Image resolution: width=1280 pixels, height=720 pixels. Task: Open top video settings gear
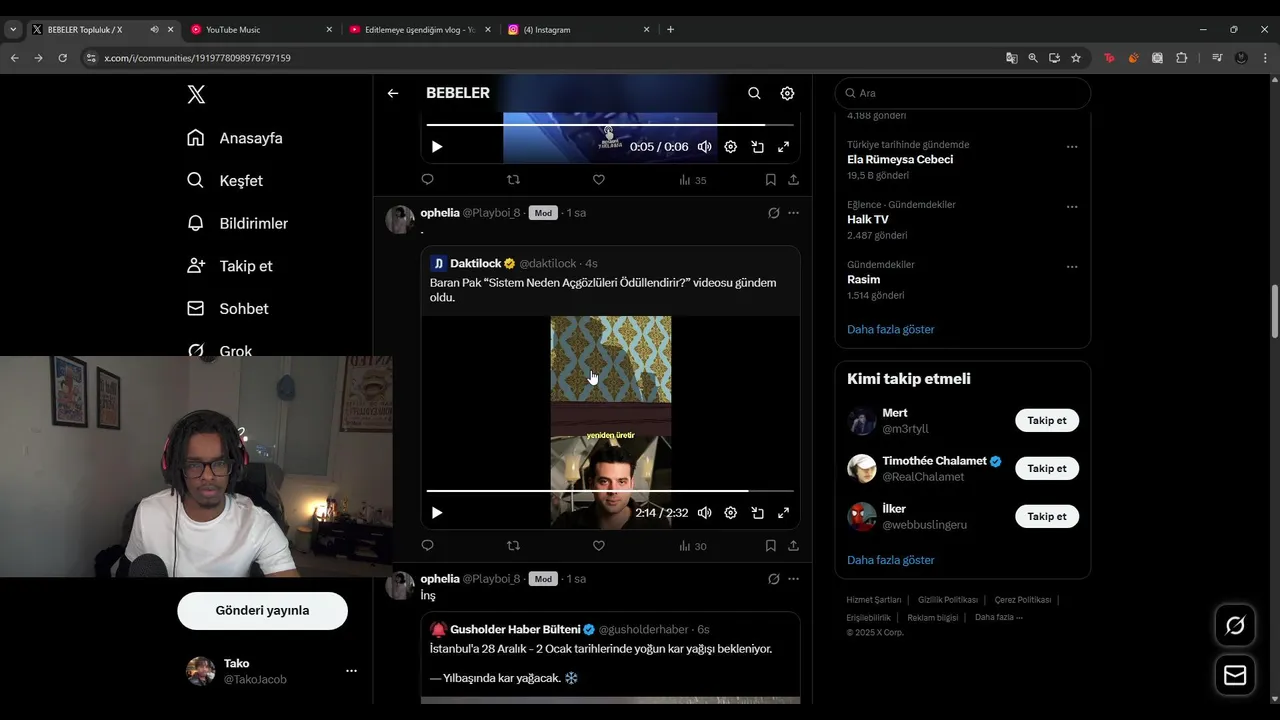[731, 147]
